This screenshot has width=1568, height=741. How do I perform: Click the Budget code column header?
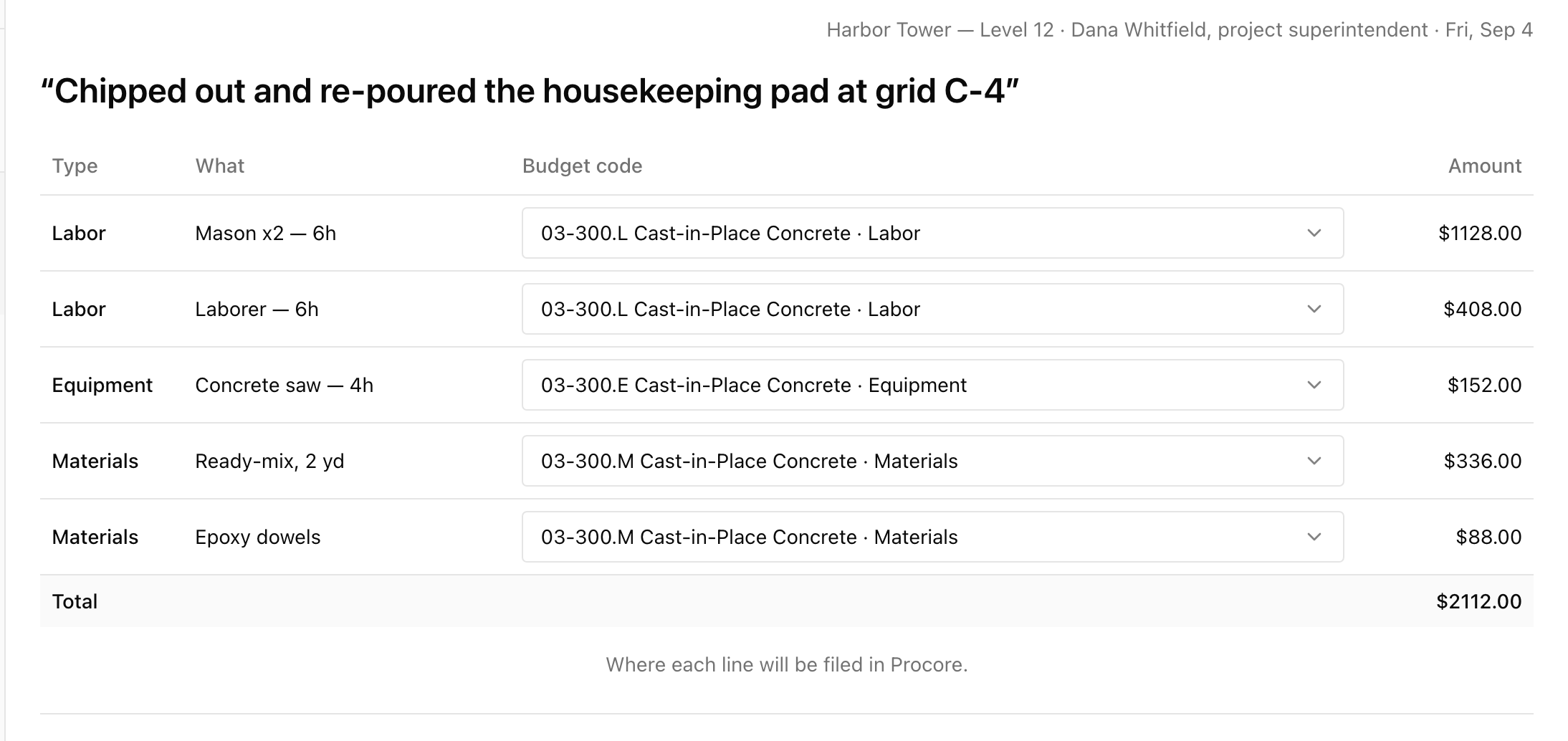click(582, 166)
